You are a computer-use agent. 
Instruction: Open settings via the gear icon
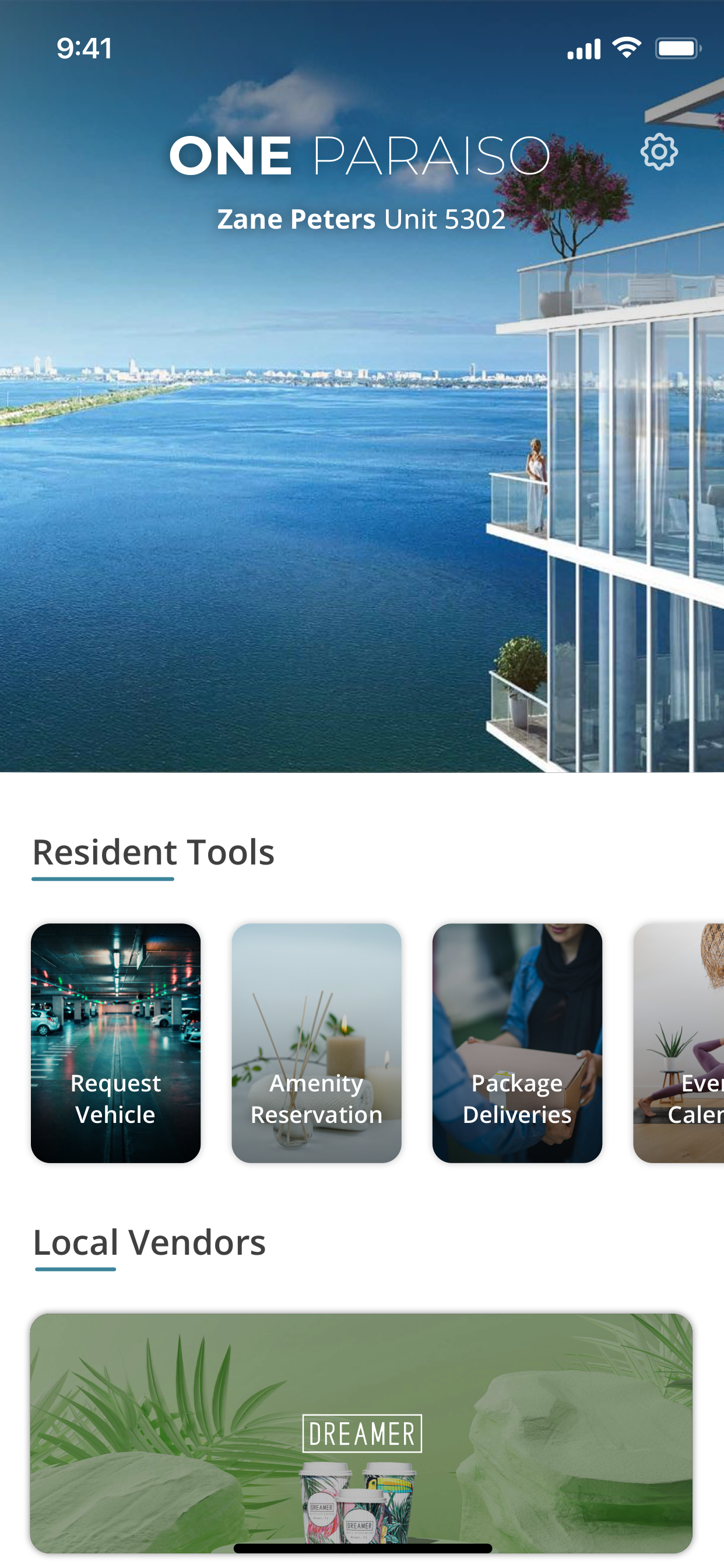point(659,152)
